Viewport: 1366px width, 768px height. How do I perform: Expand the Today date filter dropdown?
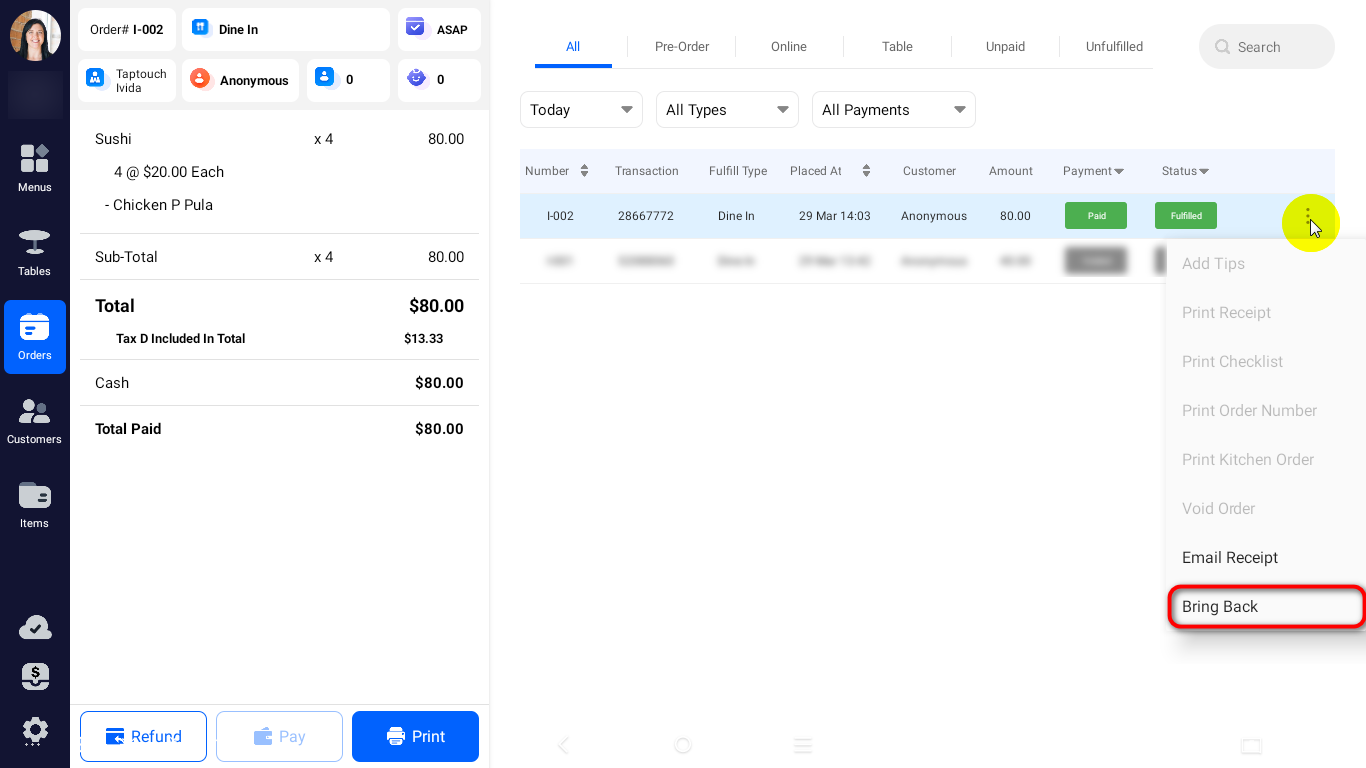581,110
